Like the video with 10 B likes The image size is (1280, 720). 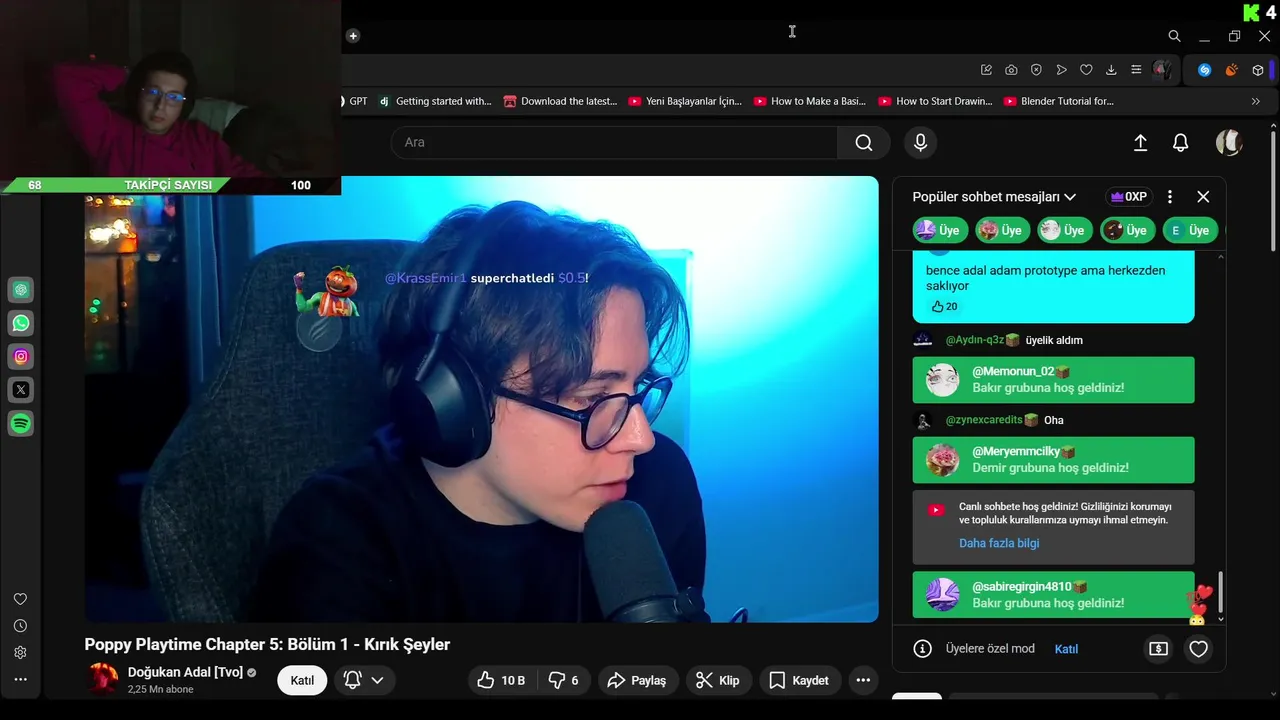[501, 680]
